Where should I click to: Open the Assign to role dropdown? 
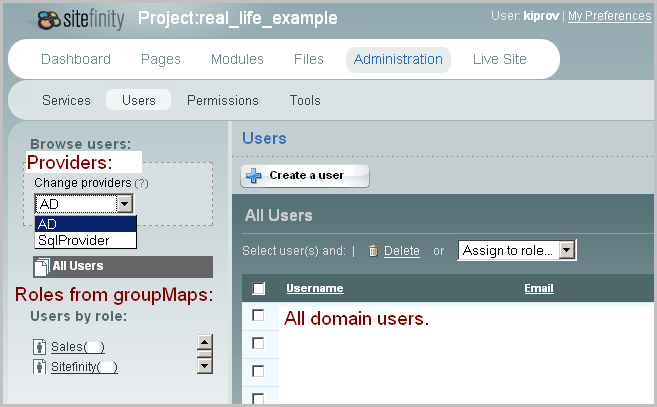coord(517,250)
